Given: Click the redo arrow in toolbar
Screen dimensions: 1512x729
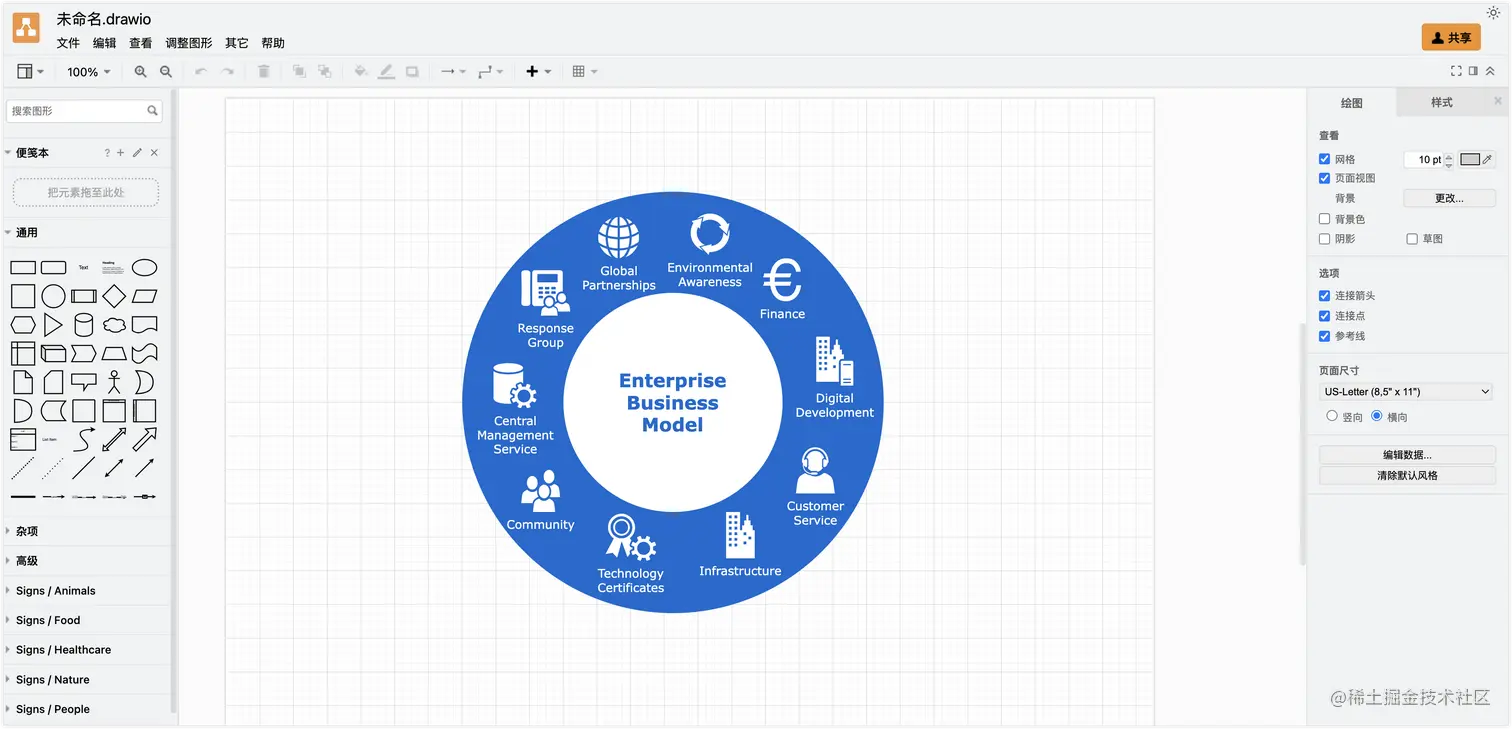Looking at the screenshot, I should (227, 72).
